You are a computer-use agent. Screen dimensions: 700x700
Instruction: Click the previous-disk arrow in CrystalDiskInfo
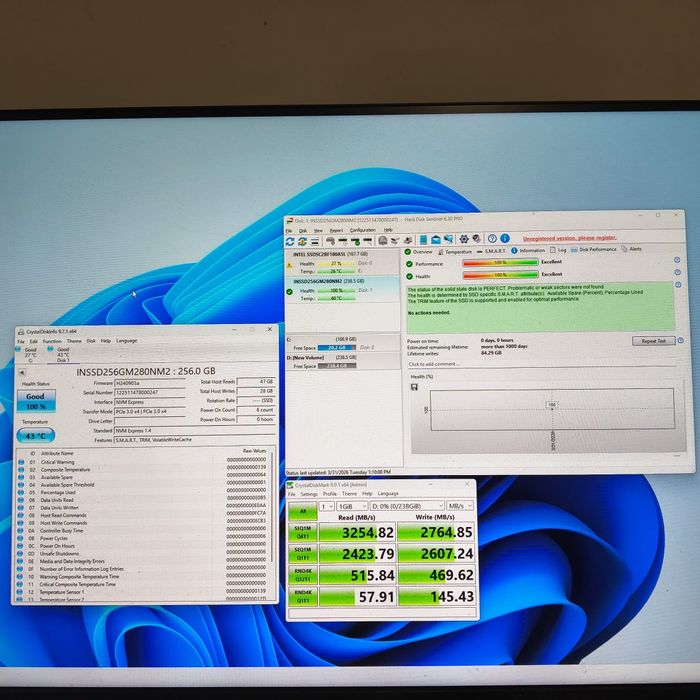click(x=21, y=372)
